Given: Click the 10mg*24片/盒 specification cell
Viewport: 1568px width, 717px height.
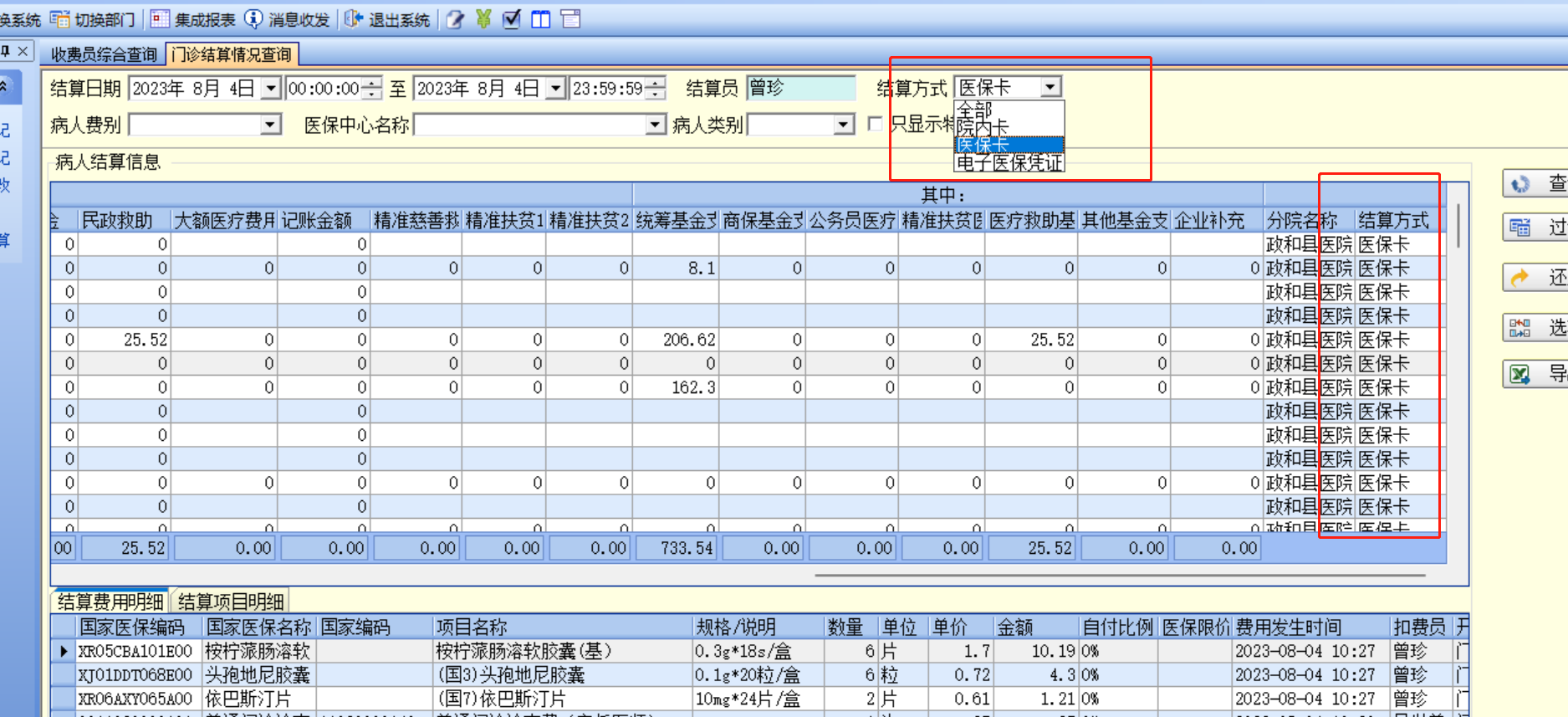Looking at the screenshot, I should pos(758,699).
